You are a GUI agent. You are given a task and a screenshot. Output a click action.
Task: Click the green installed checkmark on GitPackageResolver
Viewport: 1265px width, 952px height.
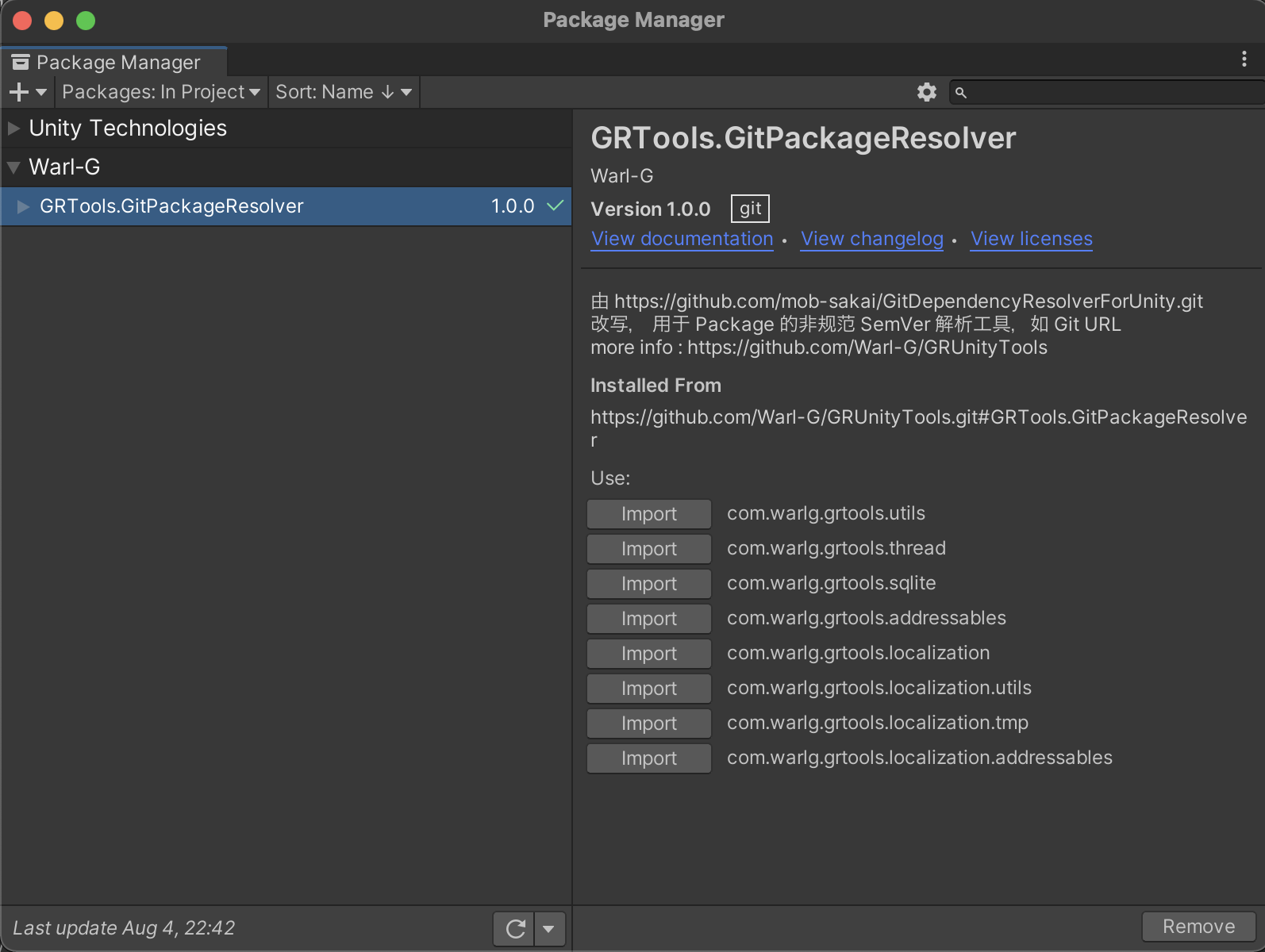556,206
